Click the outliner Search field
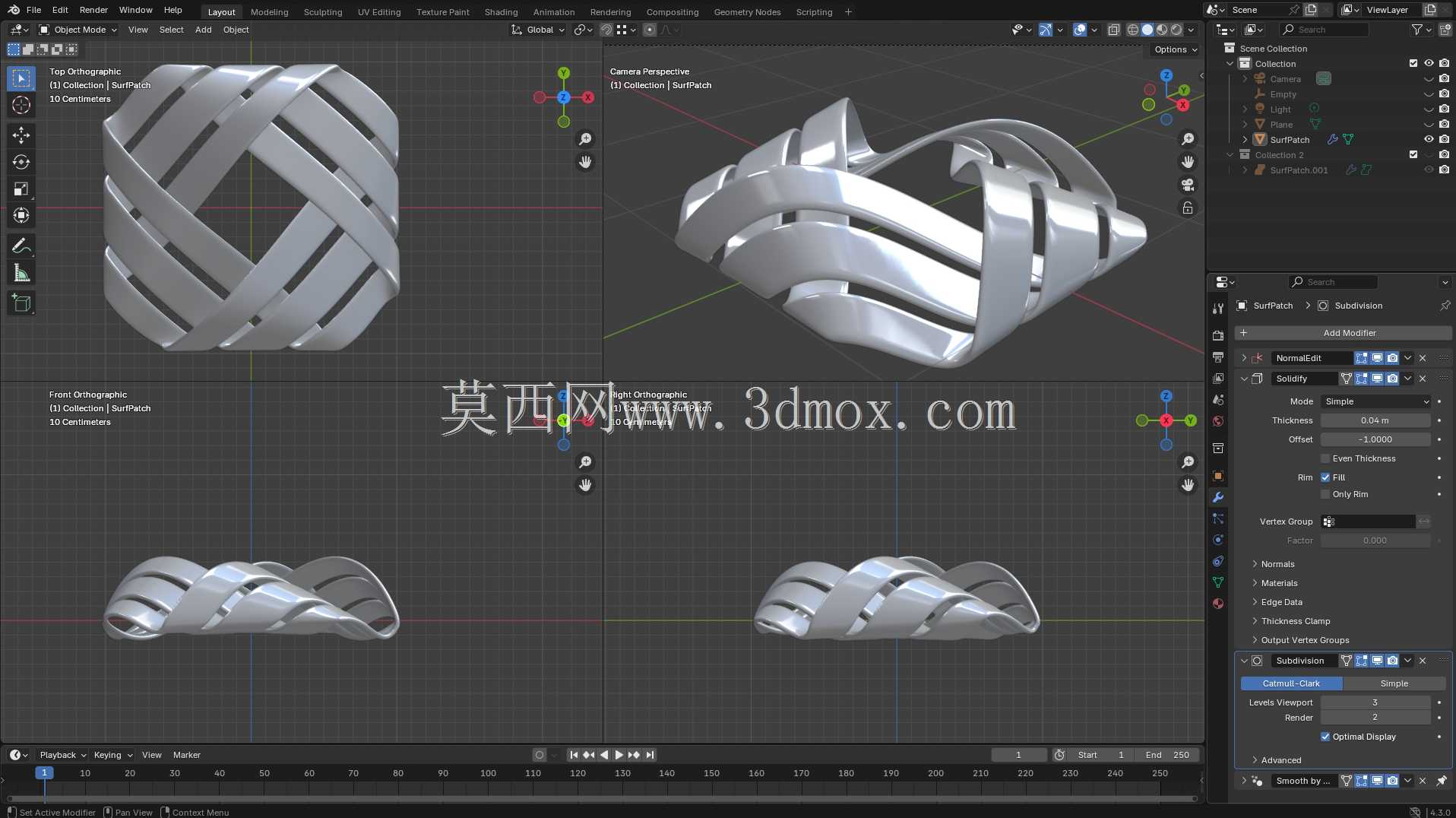This screenshot has width=1456, height=818. click(x=1324, y=30)
